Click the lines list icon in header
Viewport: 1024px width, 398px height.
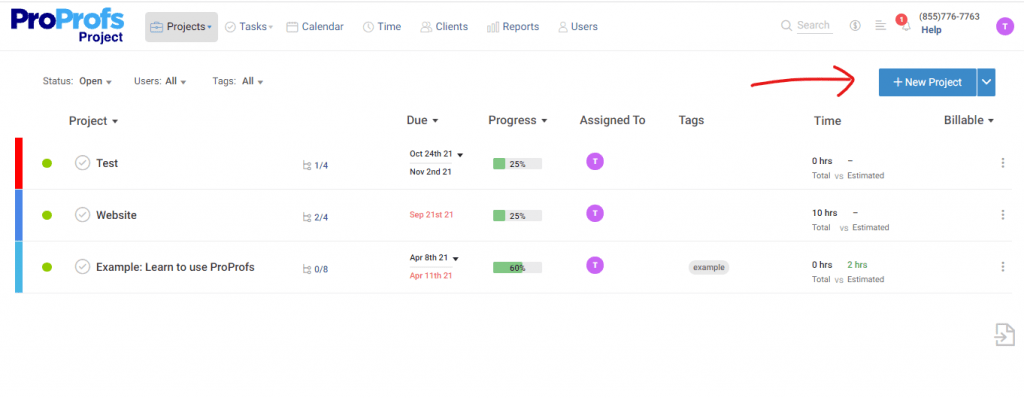[880, 25]
